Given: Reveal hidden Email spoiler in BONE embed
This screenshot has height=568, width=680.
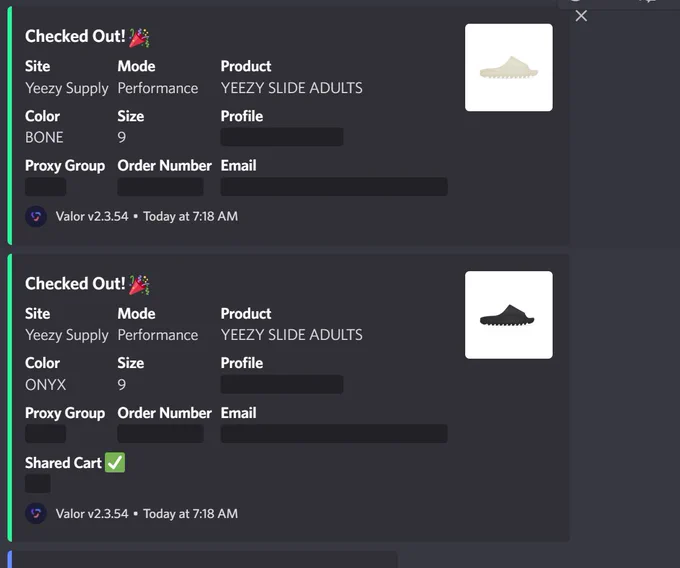Looking at the screenshot, I should coord(334,186).
